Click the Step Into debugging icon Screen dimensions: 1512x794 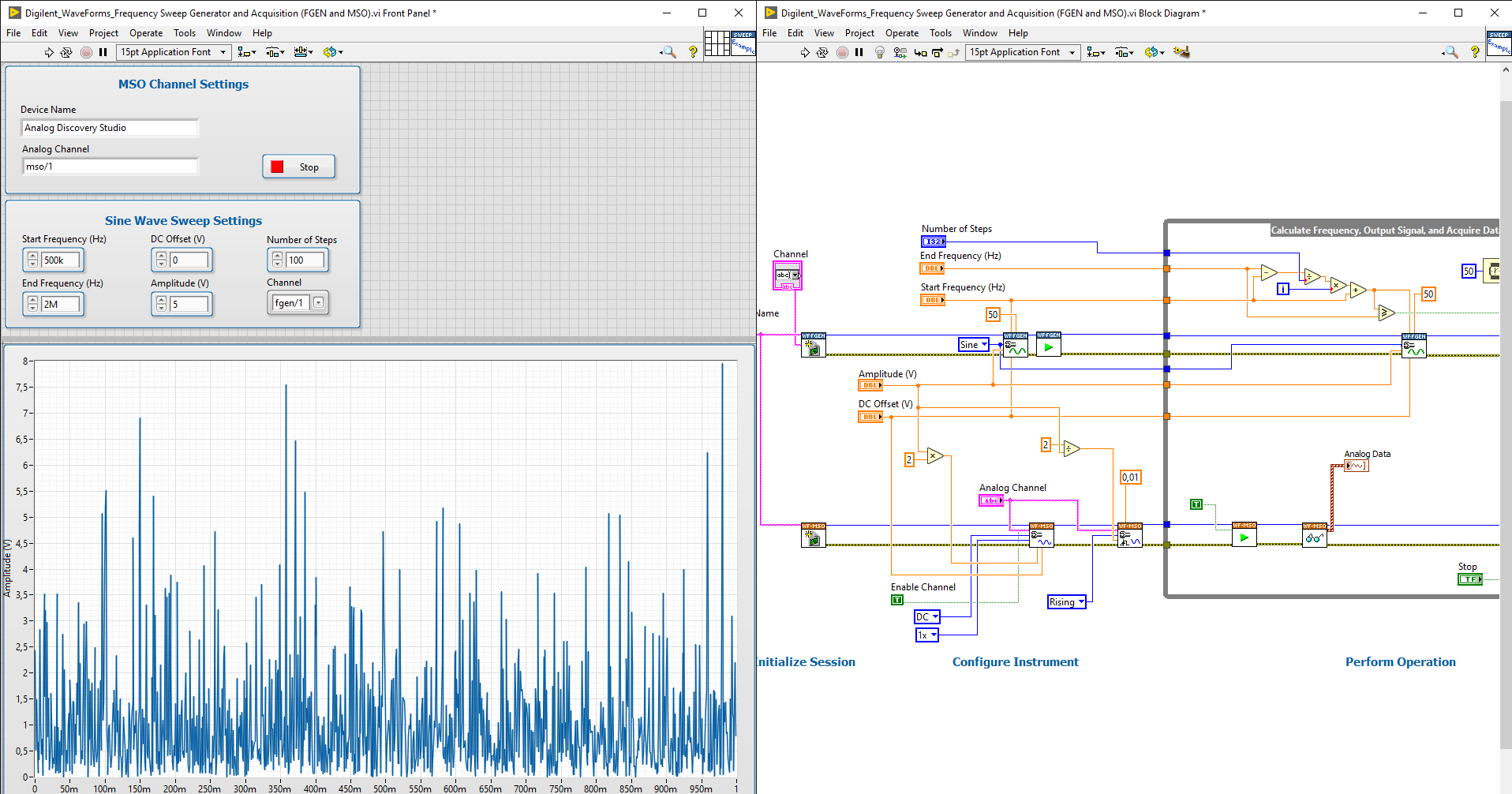pos(920,52)
